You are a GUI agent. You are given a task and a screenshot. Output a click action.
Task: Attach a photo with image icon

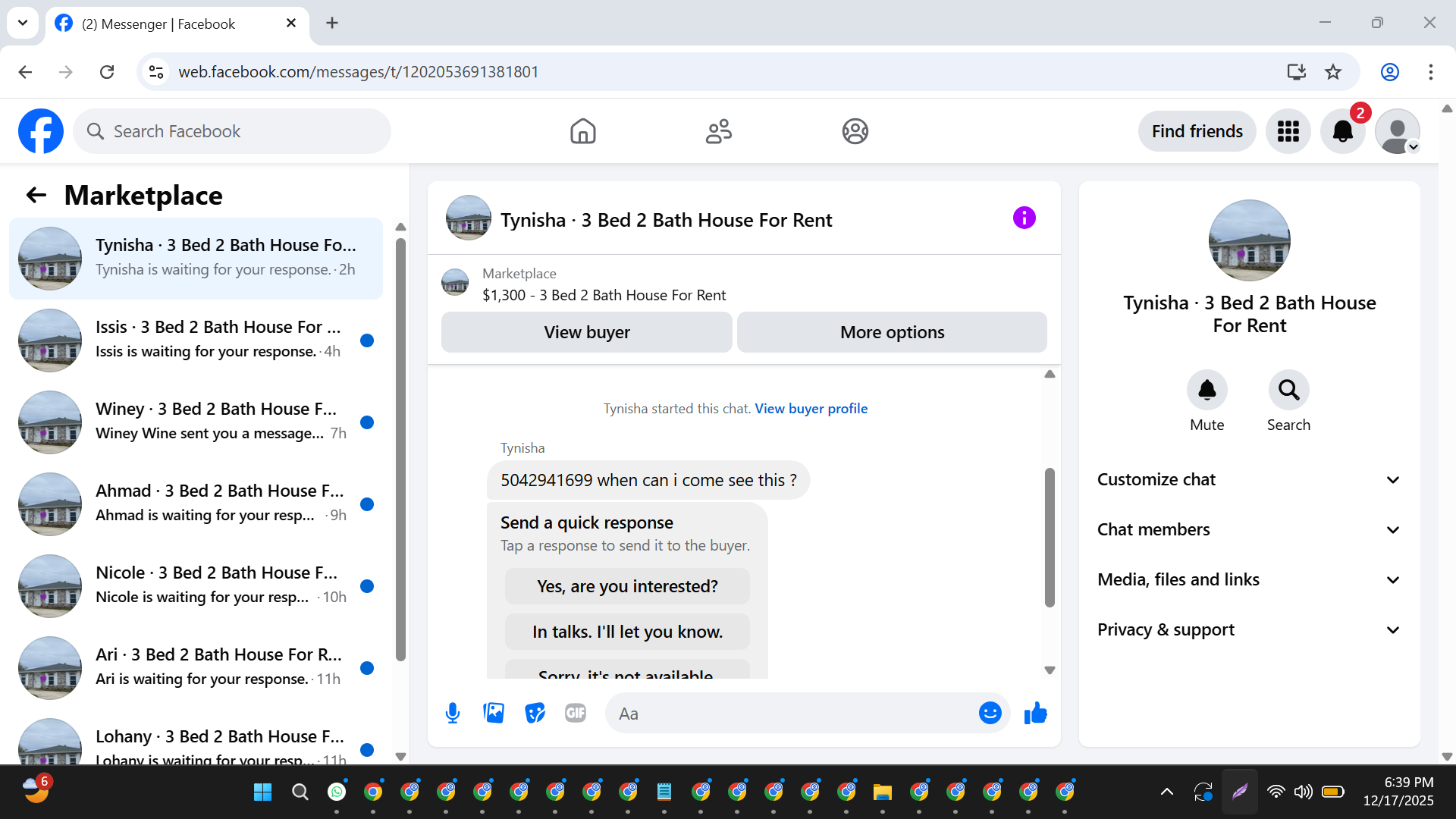(494, 714)
